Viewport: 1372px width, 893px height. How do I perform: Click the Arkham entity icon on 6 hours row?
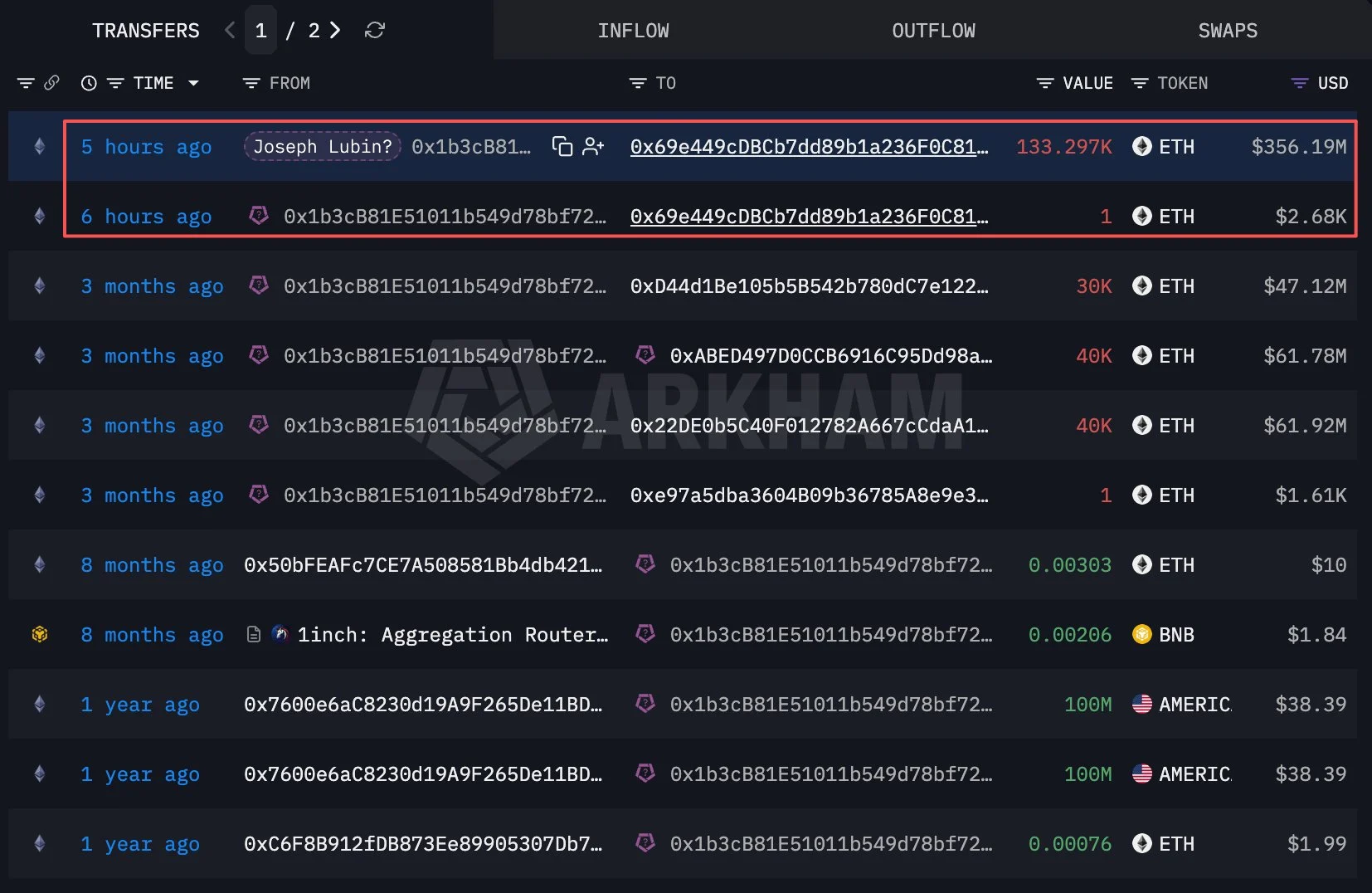pyautogui.click(x=259, y=216)
